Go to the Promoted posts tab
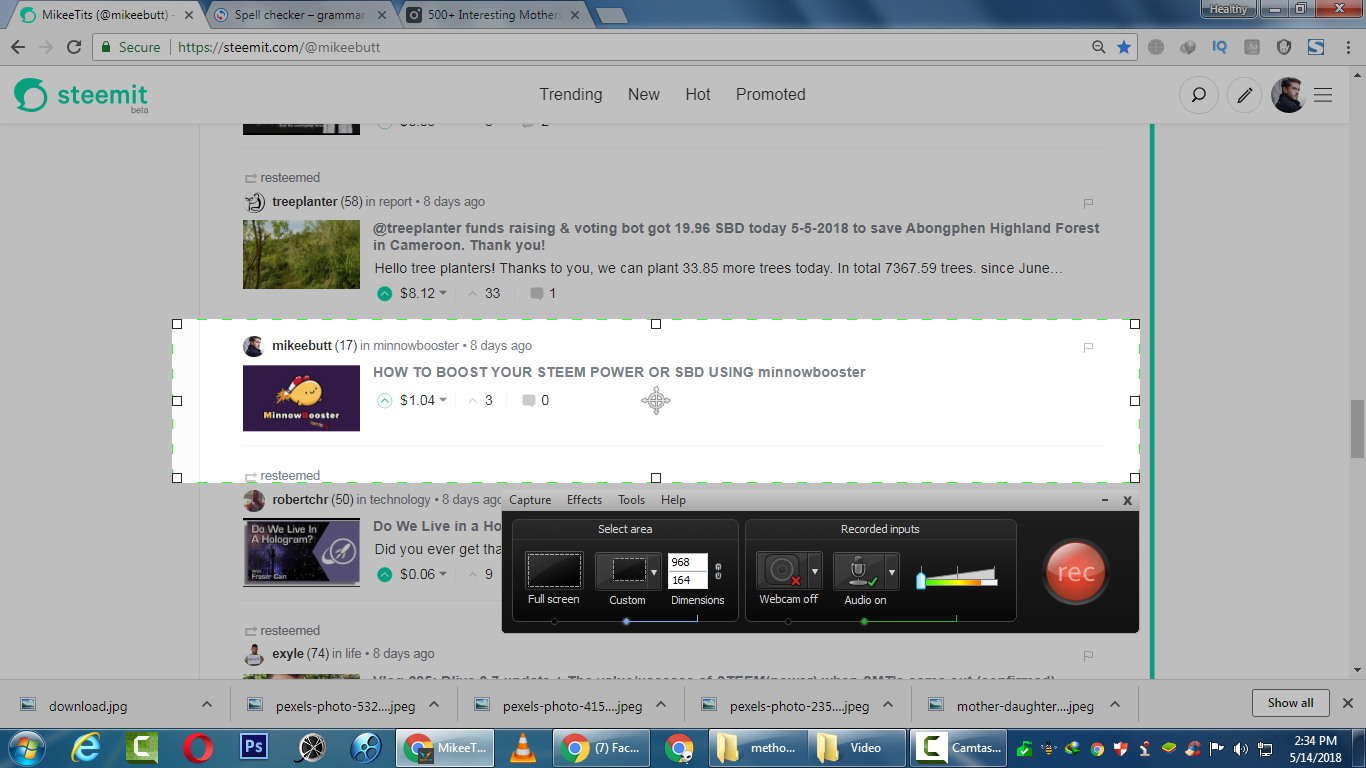 point(771,94)
